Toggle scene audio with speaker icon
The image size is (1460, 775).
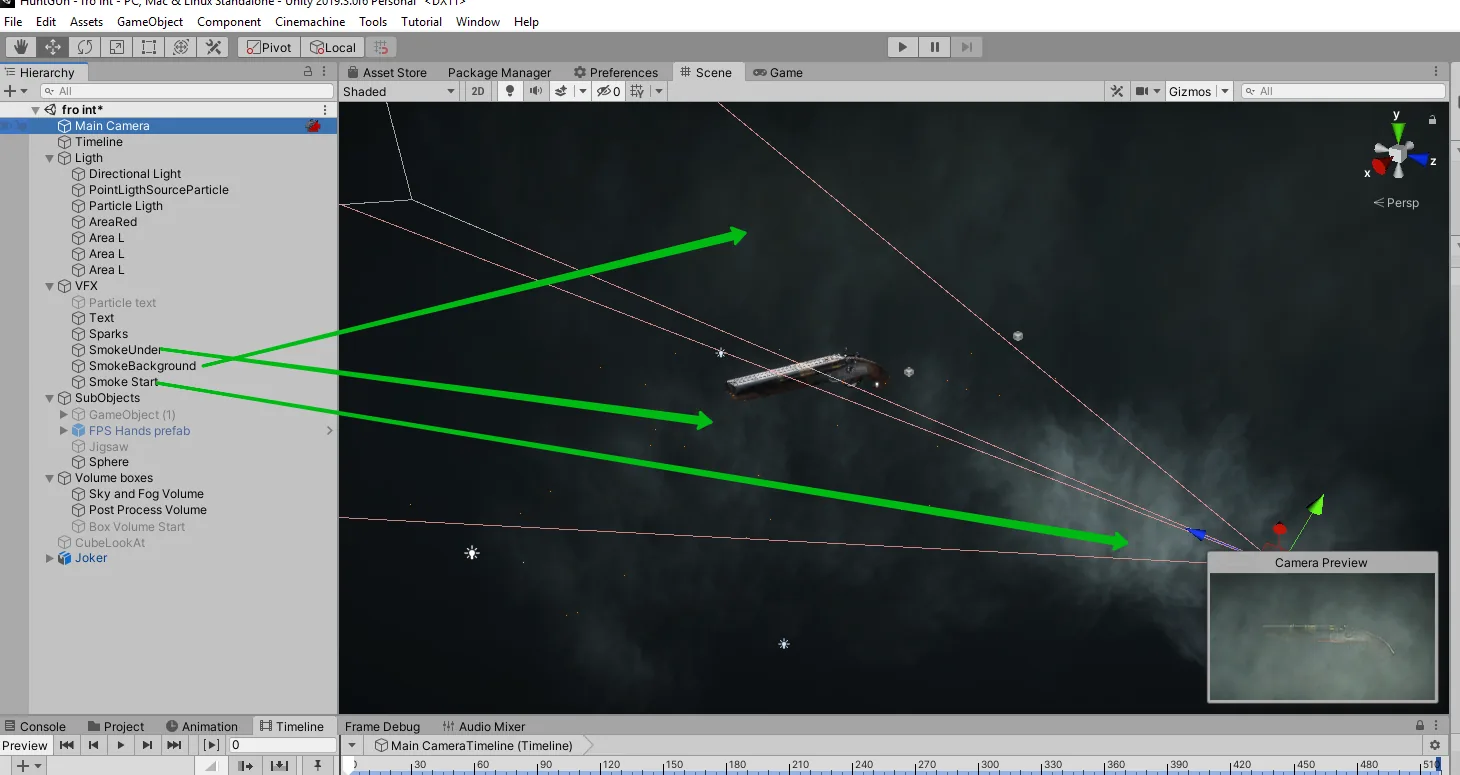tap(536, 91)
